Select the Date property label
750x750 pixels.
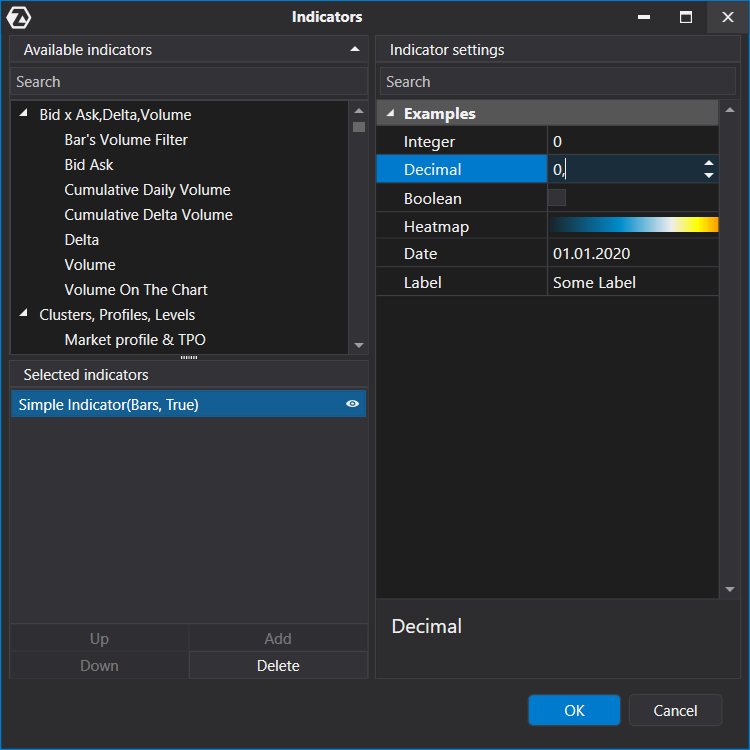pyautogui.click(x=420, y=254)
